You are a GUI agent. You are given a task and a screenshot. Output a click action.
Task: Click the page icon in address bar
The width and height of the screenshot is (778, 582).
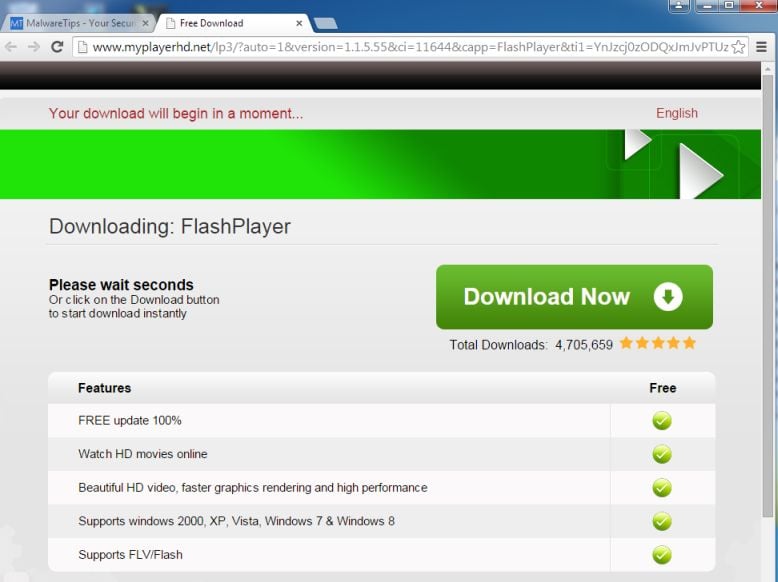(82, 47)
